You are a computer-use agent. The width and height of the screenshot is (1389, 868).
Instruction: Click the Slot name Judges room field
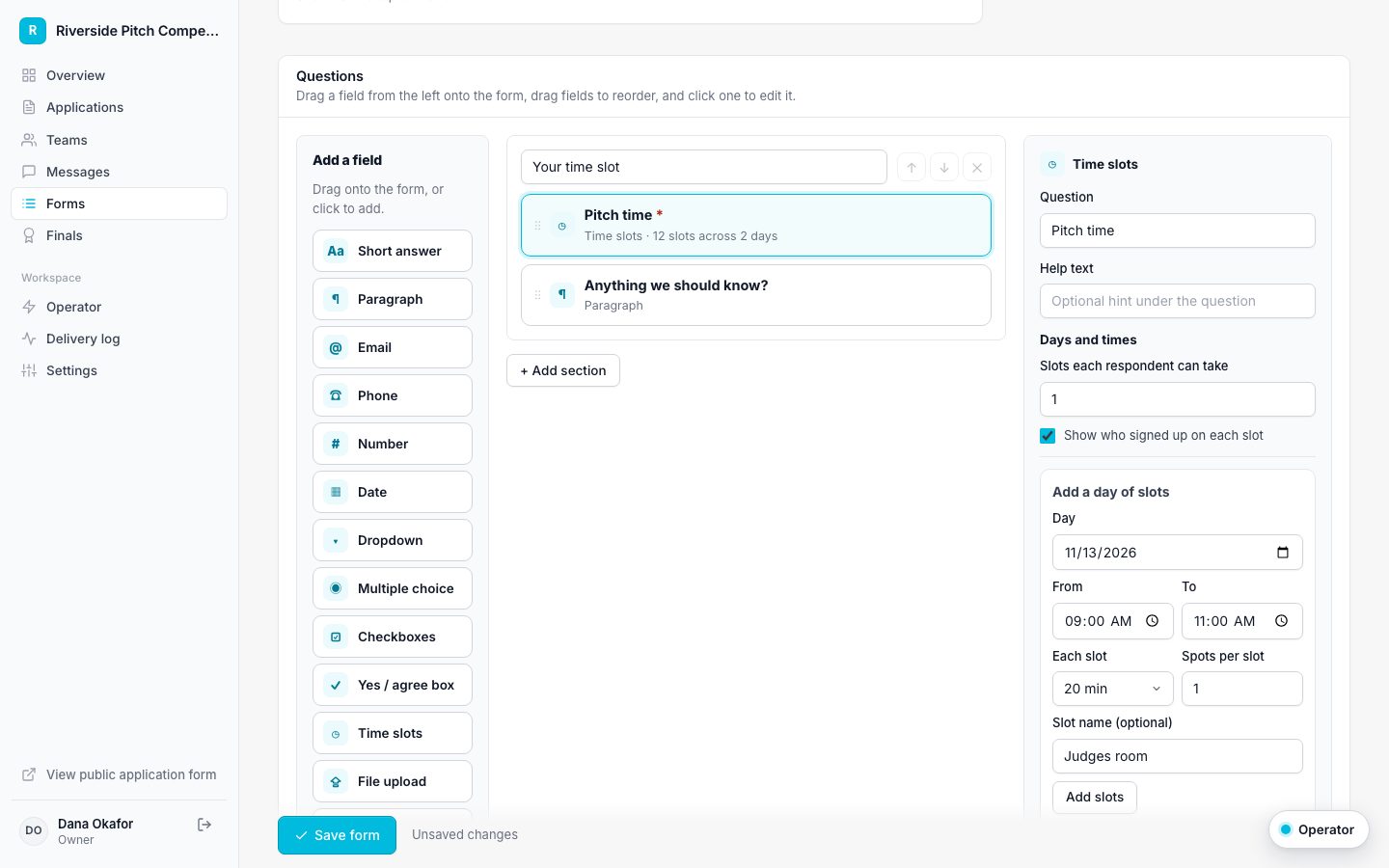1178,756
